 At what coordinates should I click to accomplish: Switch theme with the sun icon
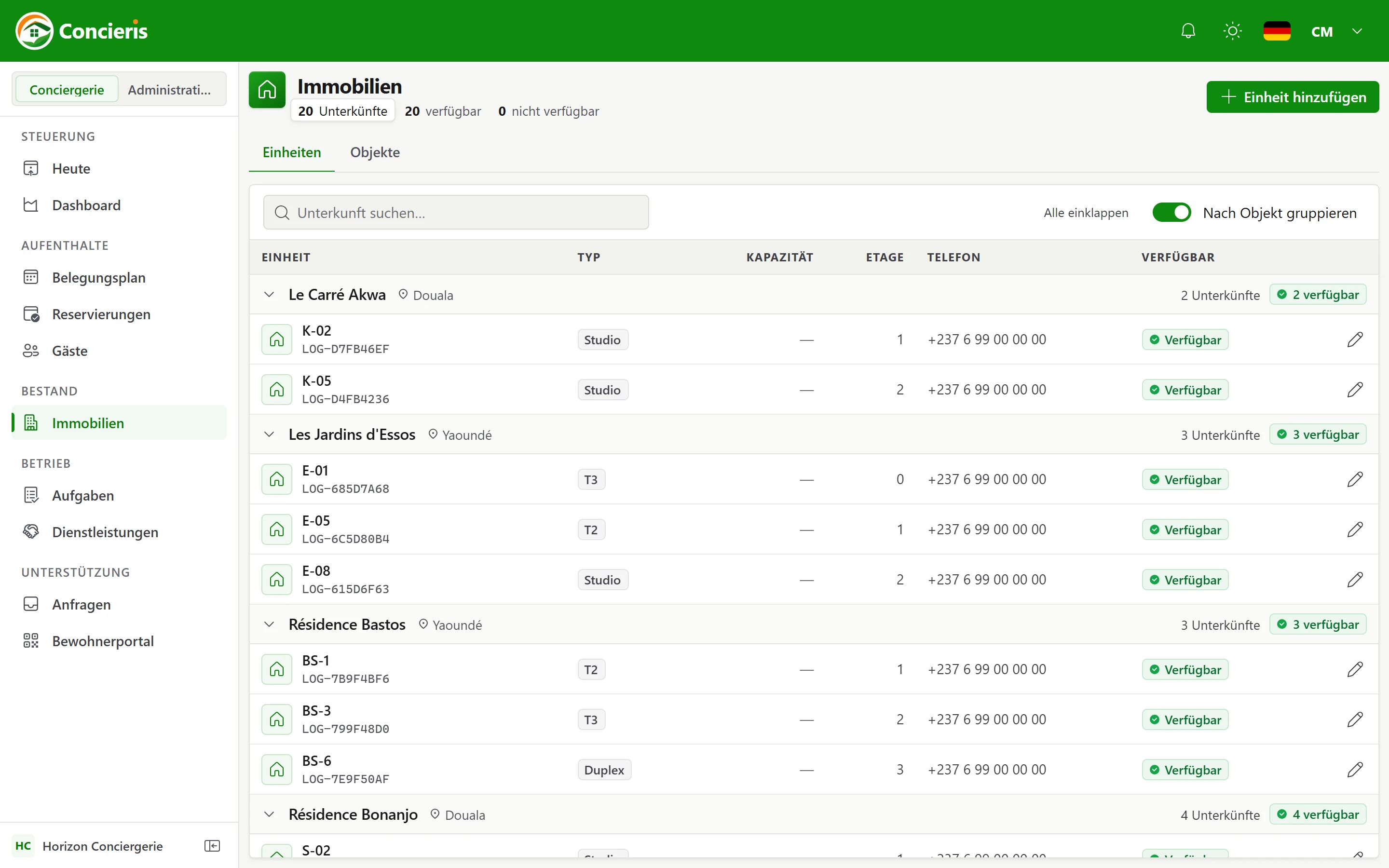pyautogui.click(x=1232, y=31)
